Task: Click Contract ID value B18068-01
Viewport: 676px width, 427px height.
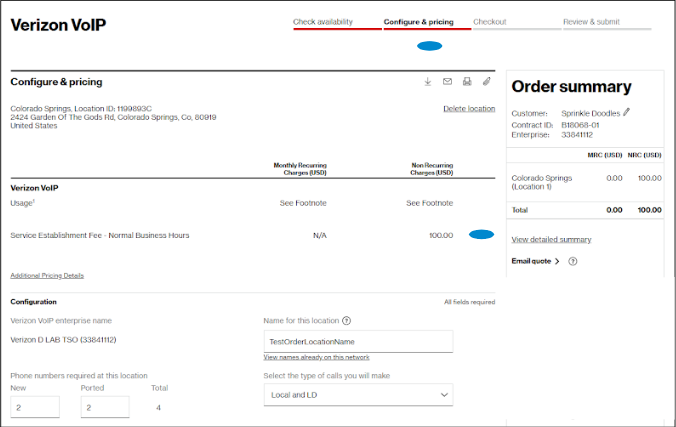Action: 580,125
